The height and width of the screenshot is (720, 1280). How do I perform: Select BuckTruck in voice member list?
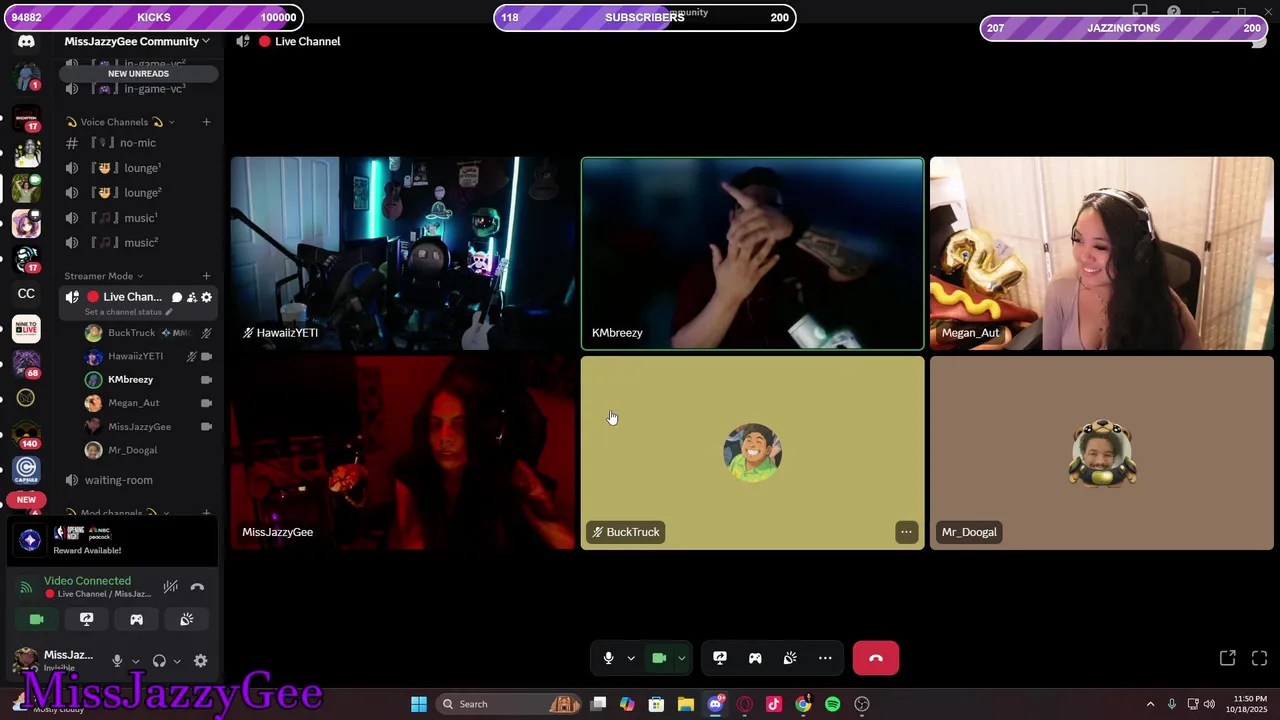(149, 333)
